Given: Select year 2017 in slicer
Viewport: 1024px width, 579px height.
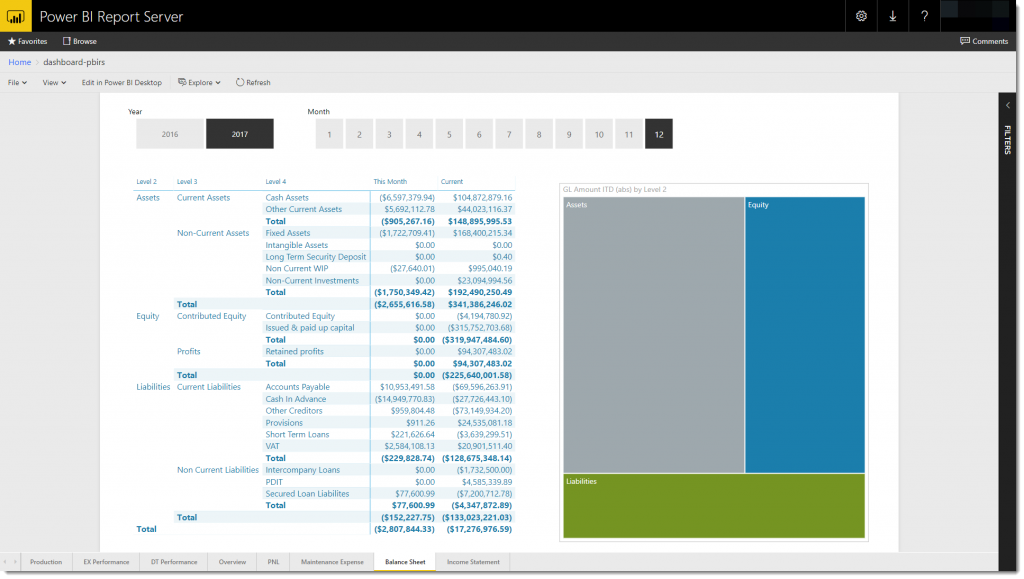Looking at the screenshot, I should 240,134.
